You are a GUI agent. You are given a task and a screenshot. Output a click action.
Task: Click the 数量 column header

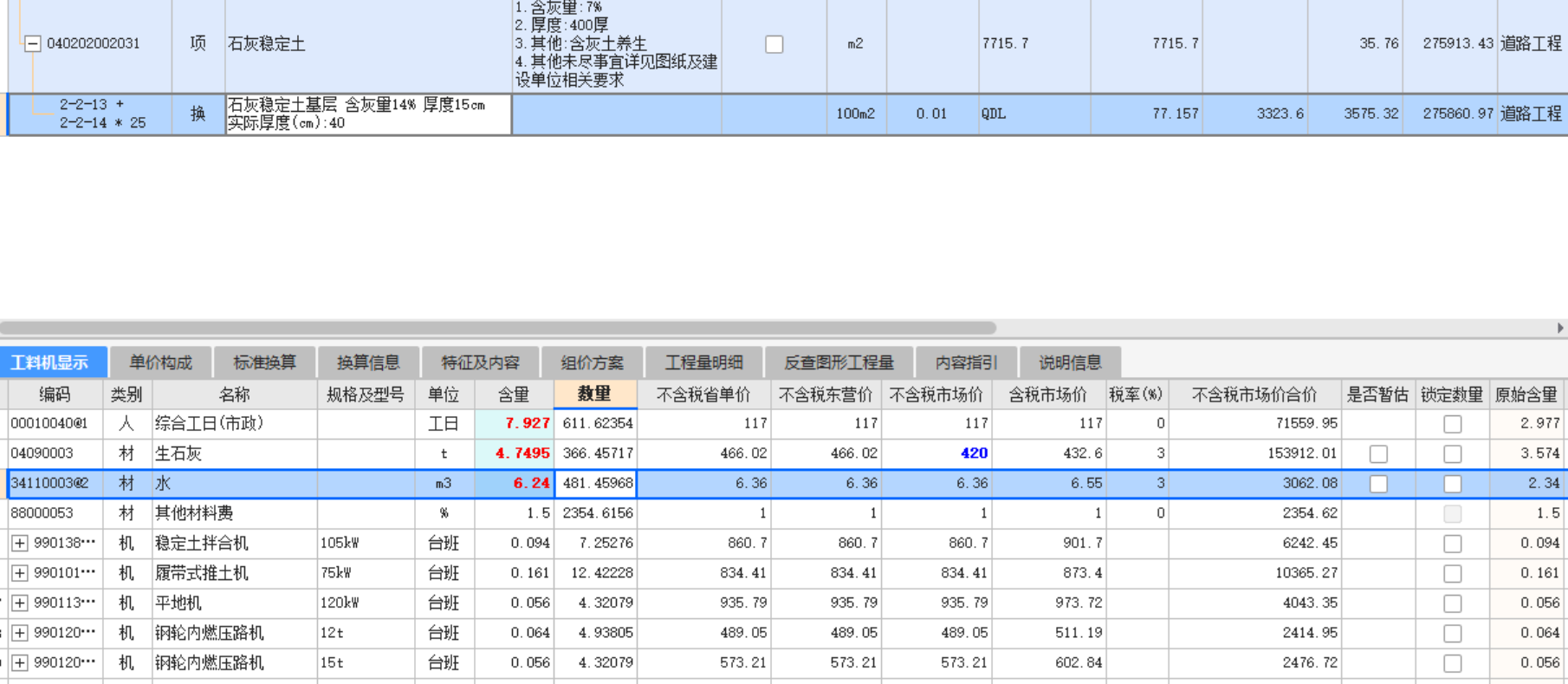595,394
